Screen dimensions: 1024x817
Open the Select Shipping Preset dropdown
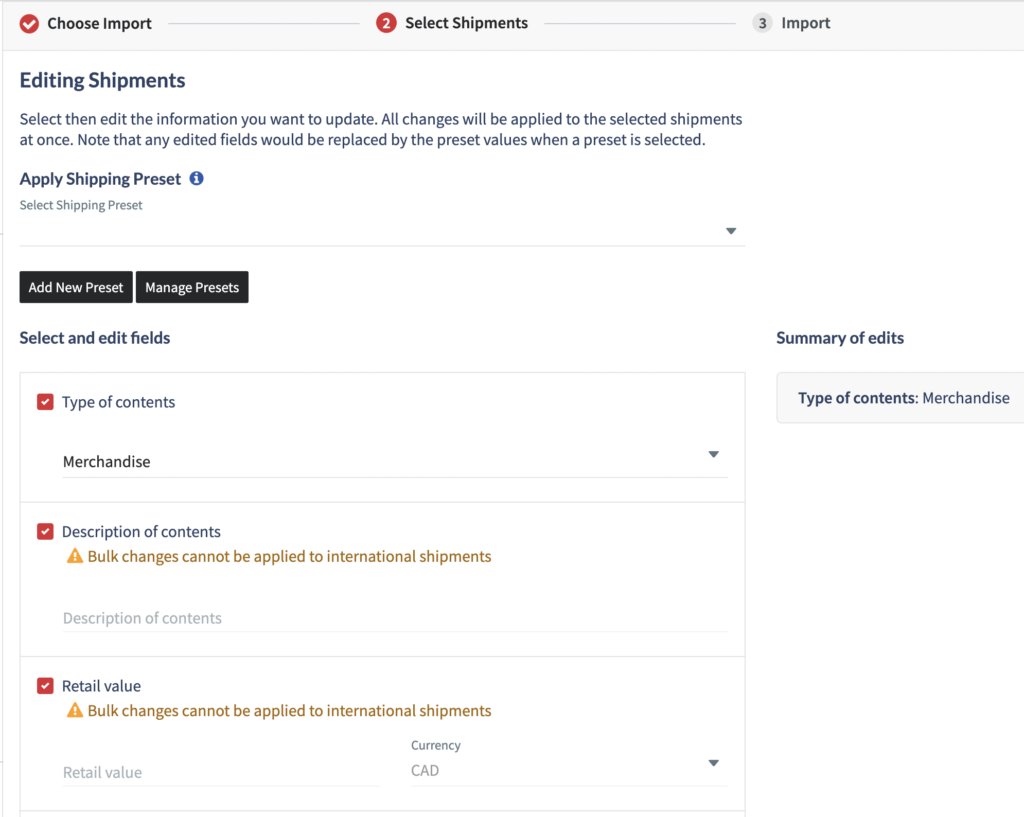point(382,231)
